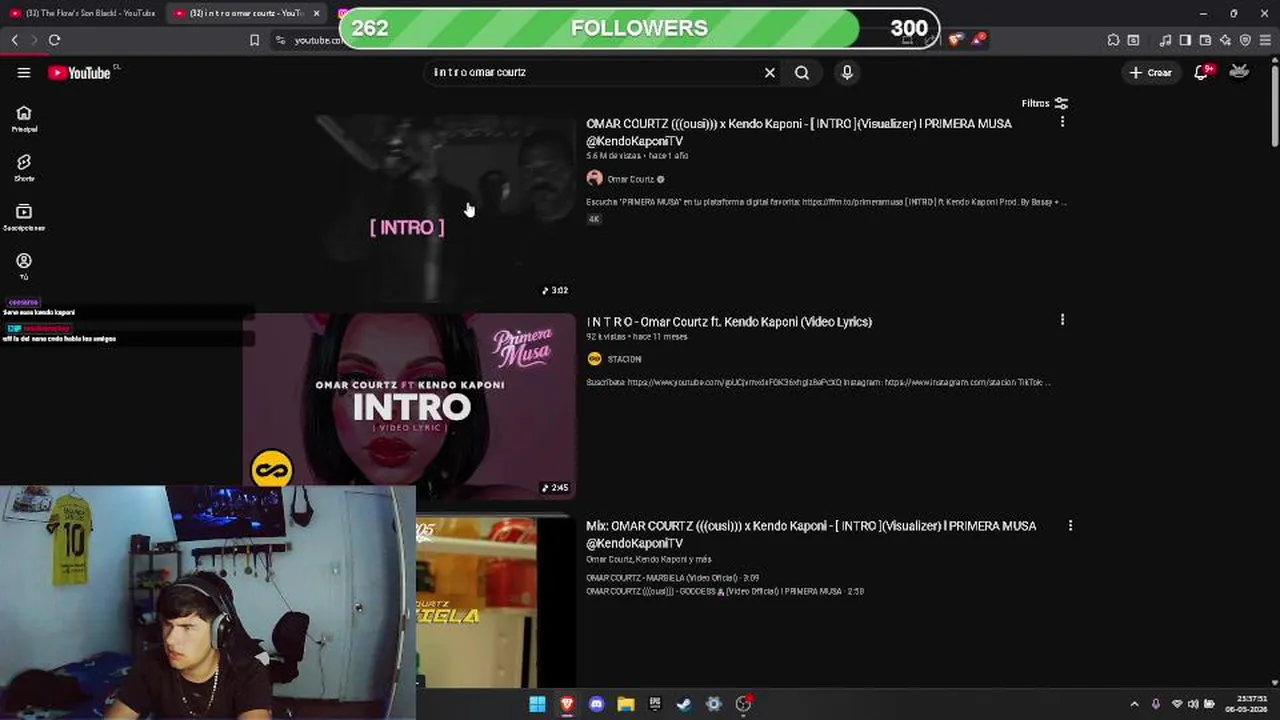Open Discord from the taskbar
1280x720 pixels.
(596, 704)
